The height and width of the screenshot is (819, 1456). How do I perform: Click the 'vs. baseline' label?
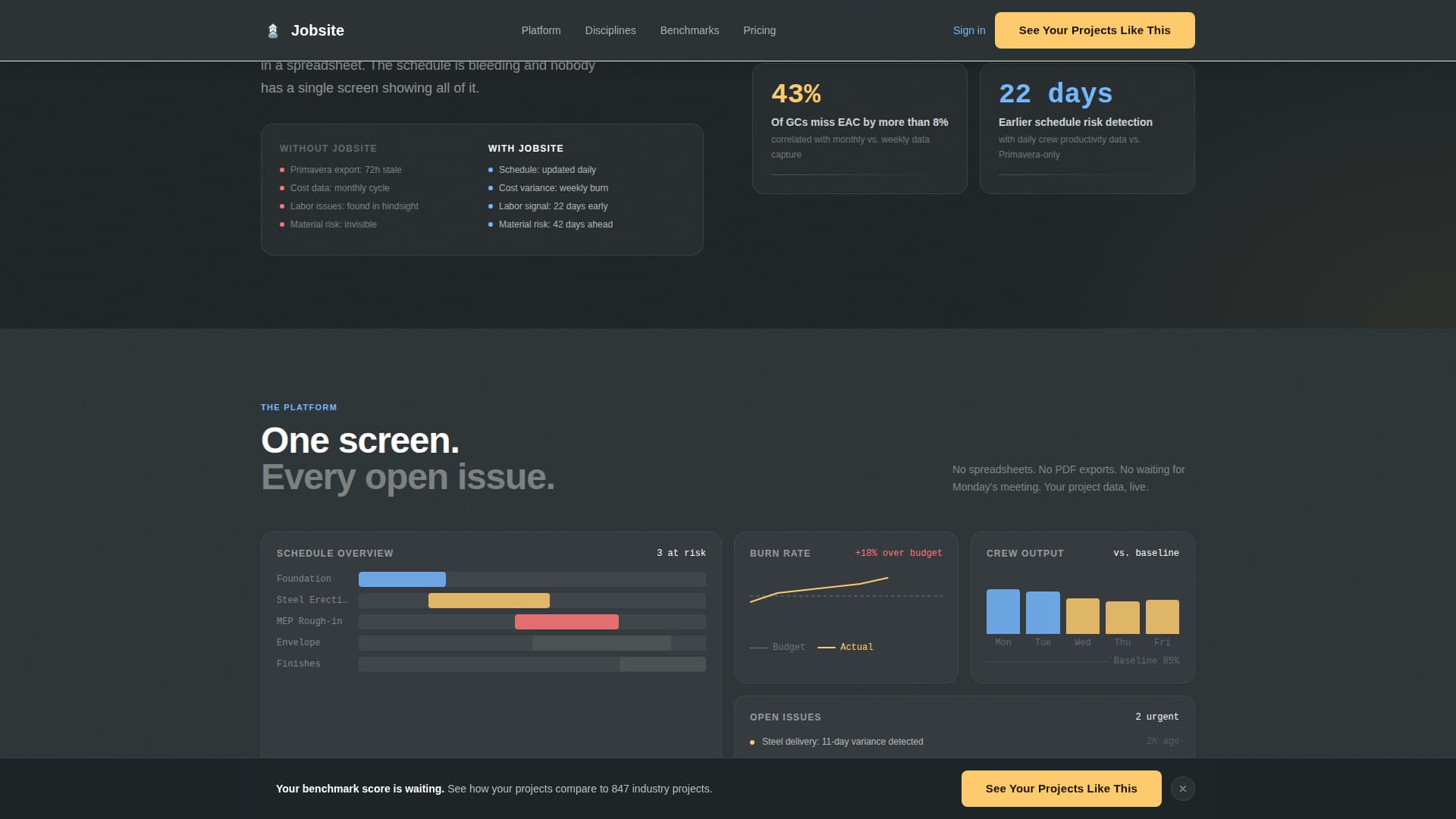[1146, 553]
